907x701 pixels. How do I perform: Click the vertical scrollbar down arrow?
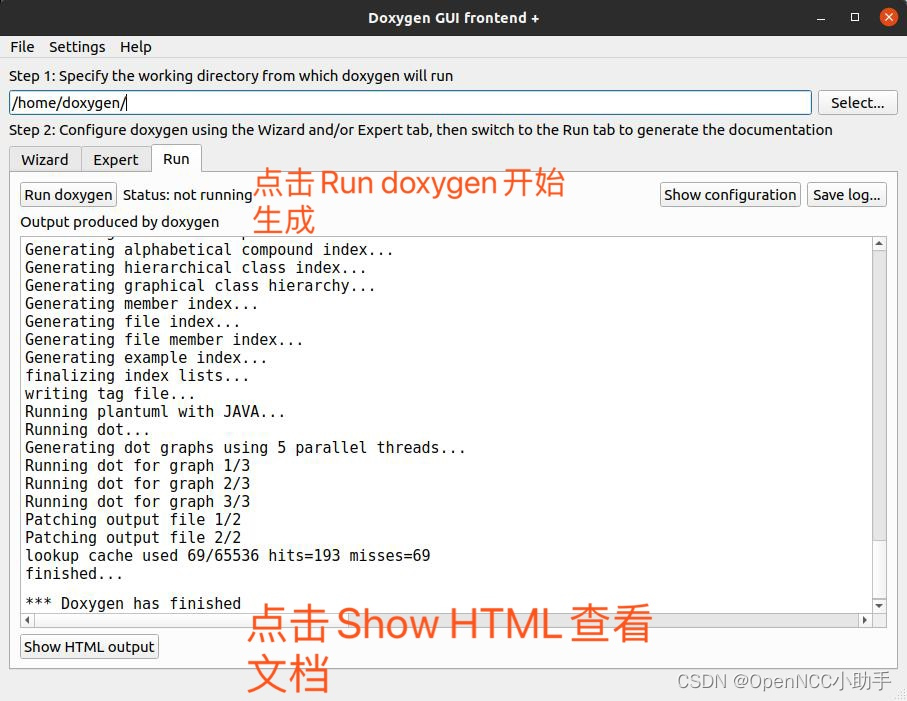point(881,605)
